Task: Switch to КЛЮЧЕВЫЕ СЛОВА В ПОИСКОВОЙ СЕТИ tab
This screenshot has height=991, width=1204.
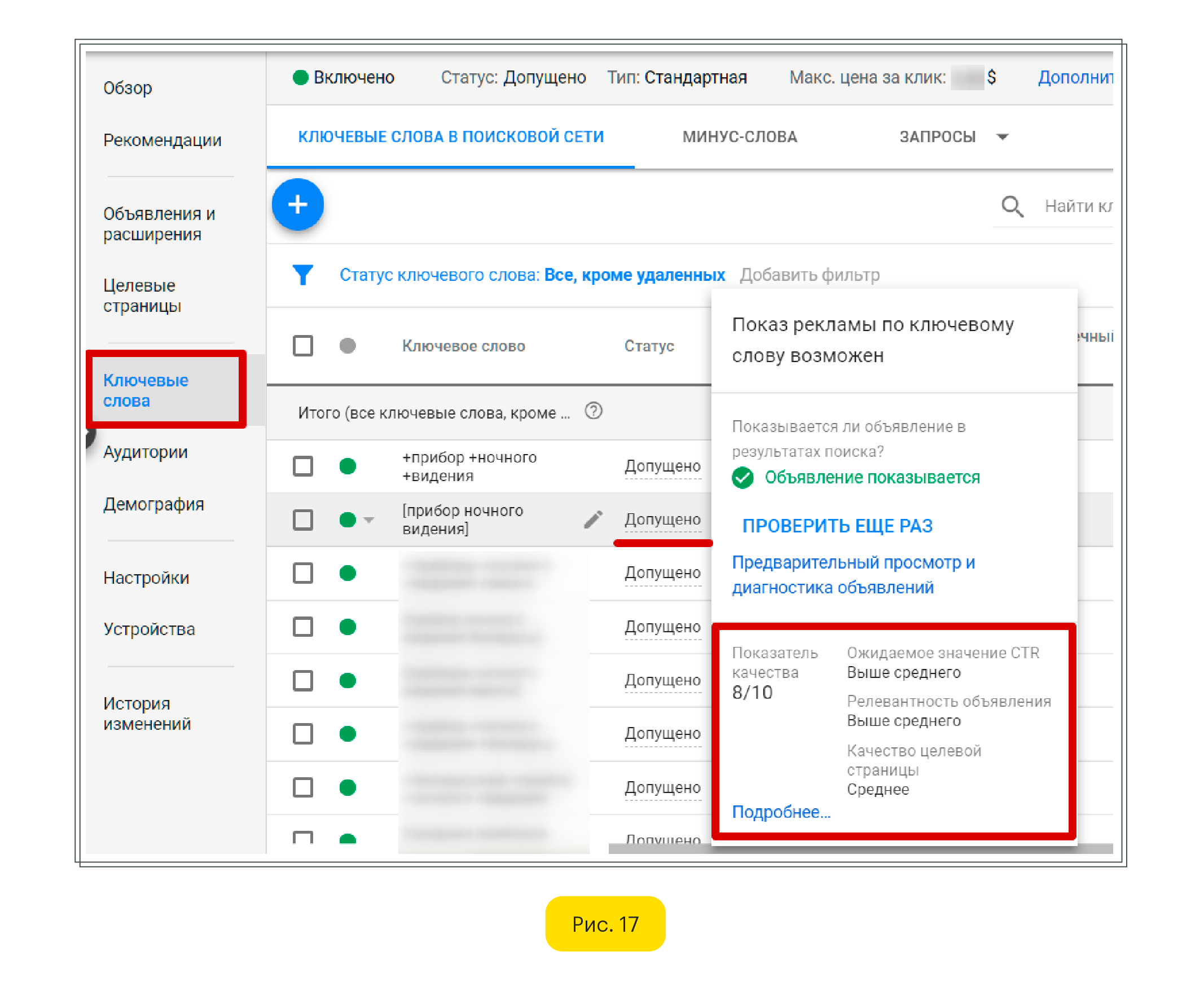Action: pyautogui.click(x=450, y=136)
